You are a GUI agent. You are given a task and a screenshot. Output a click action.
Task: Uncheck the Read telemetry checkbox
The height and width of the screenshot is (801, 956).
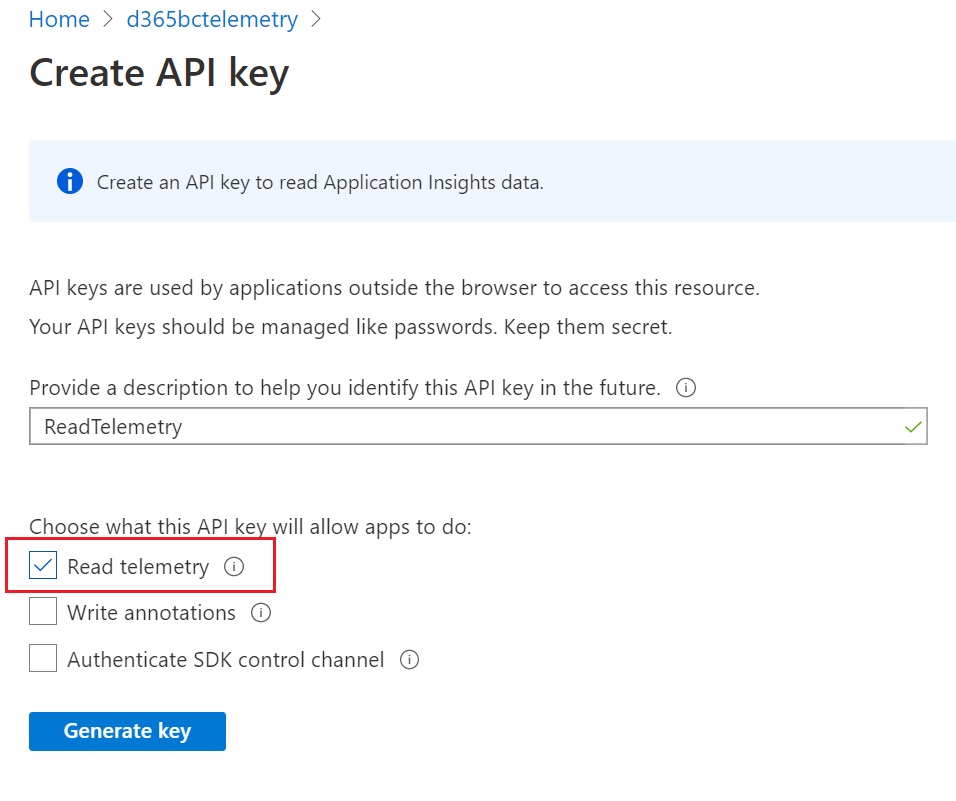pos(42,566)
